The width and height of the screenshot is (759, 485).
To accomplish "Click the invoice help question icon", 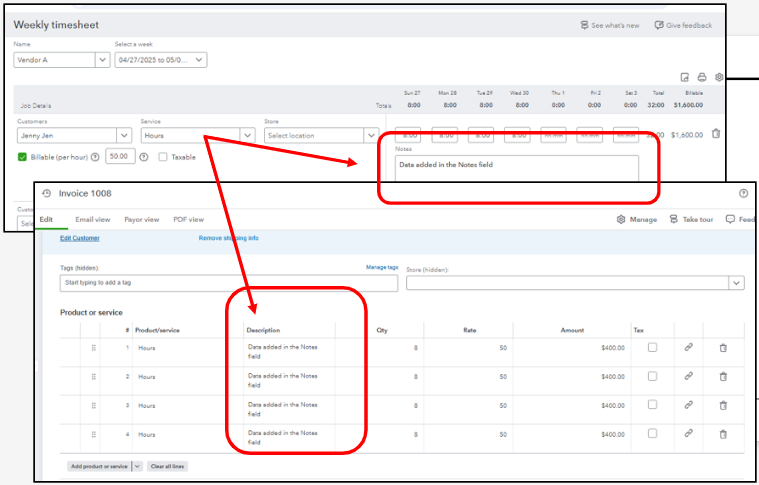I will (x=744, y=193).
